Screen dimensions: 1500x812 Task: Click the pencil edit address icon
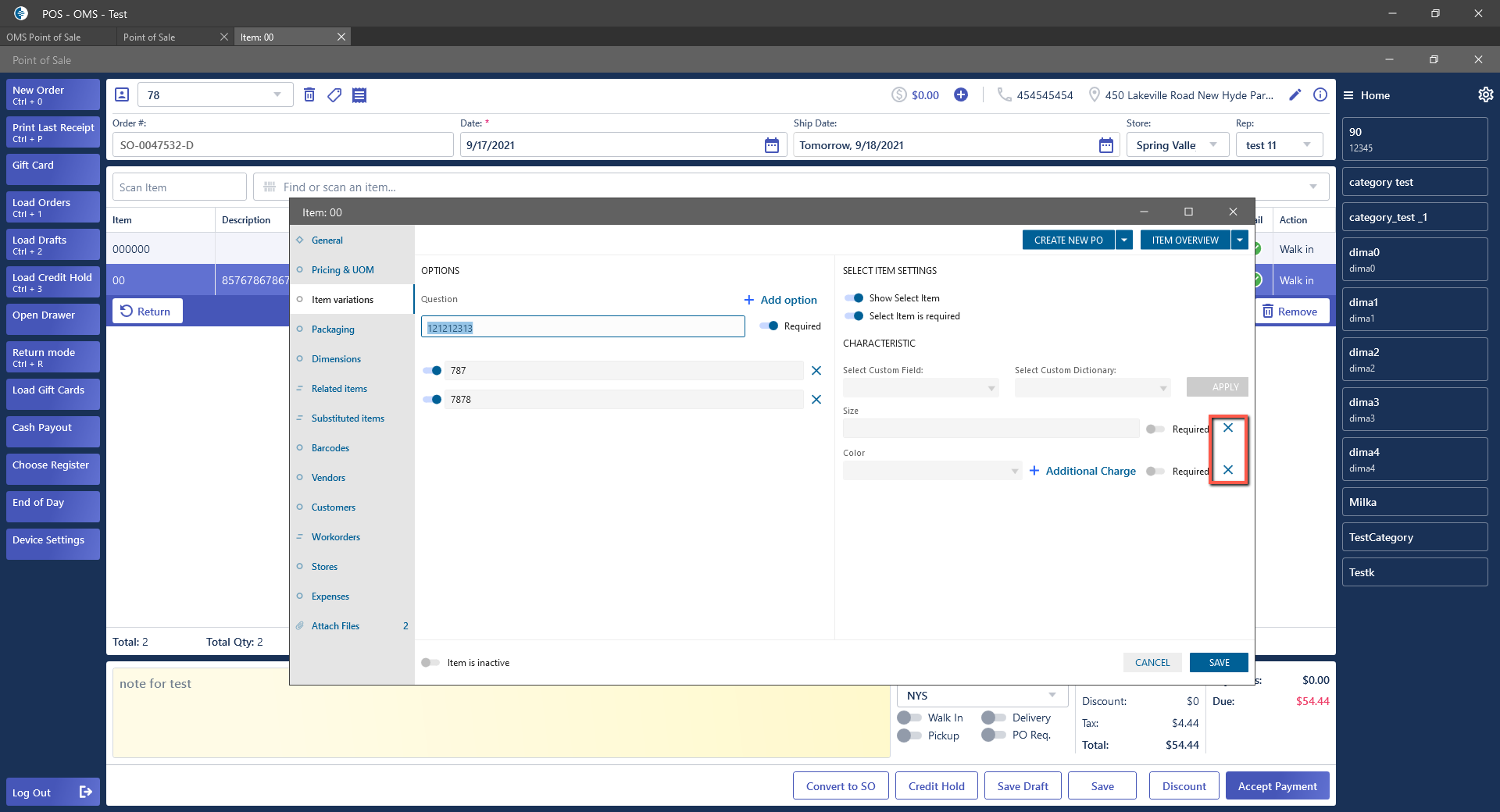1295,95
